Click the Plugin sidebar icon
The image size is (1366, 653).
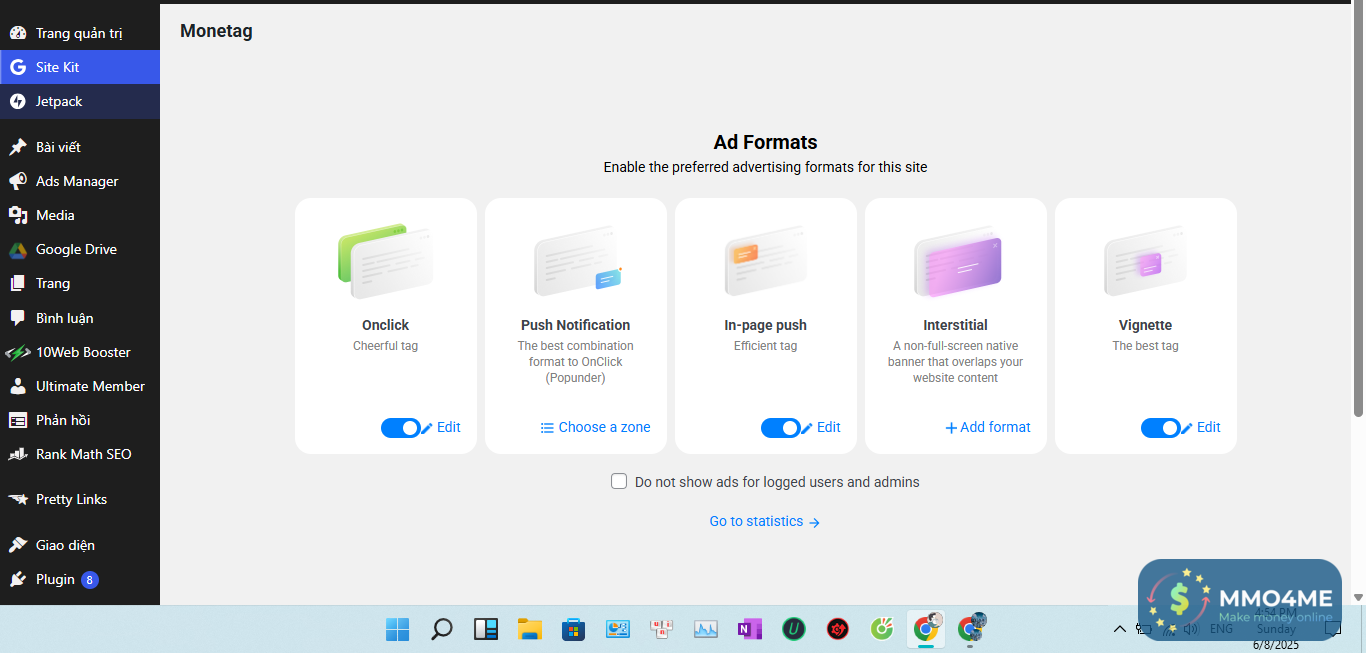18,579
